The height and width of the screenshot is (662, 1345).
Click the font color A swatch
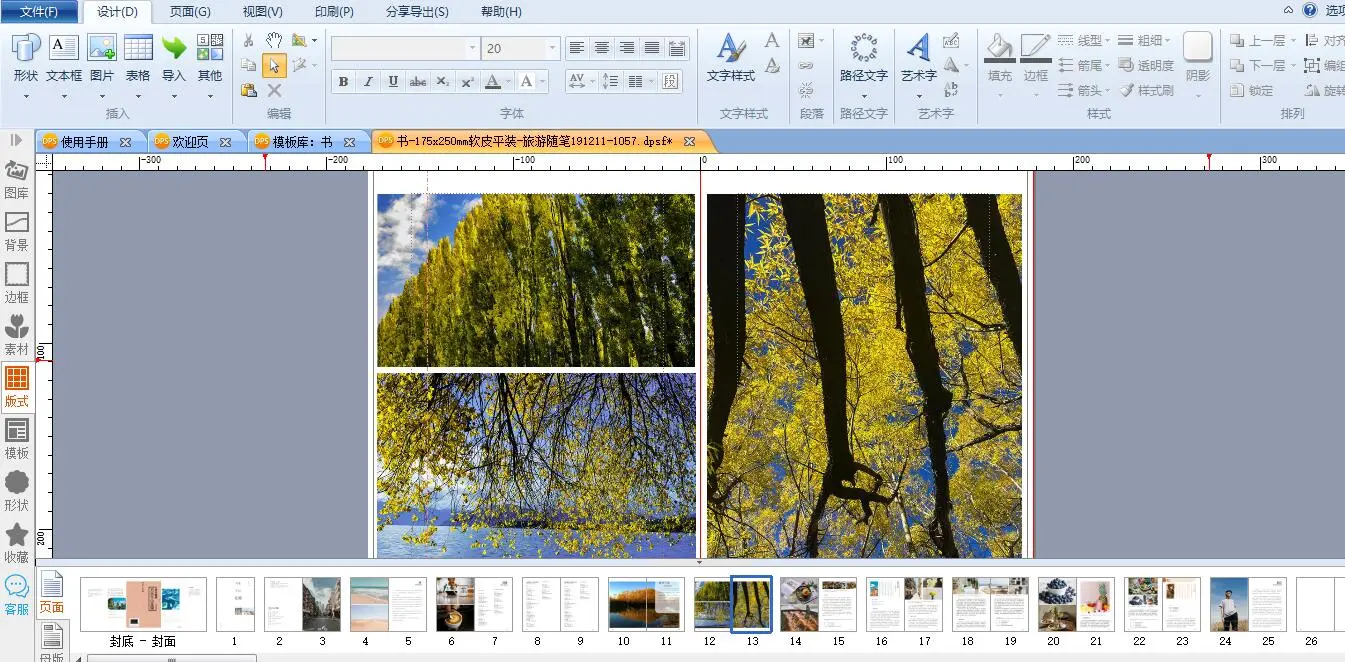492,82
